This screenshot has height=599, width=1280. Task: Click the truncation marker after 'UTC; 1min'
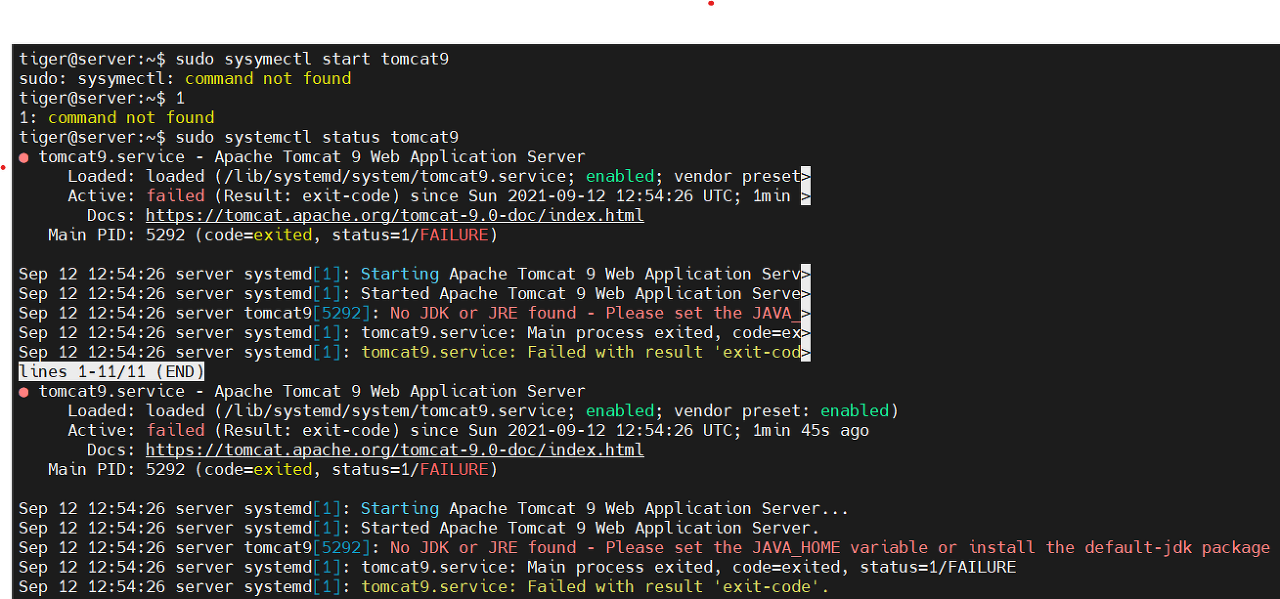806,196
